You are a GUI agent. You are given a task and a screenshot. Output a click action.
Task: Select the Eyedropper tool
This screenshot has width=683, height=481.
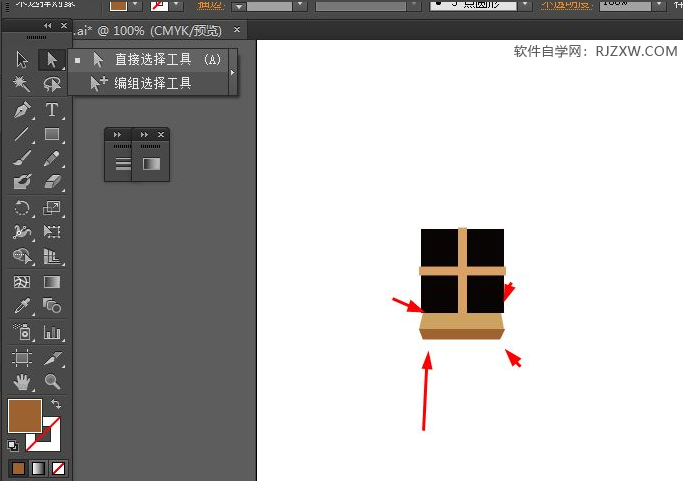22,306
